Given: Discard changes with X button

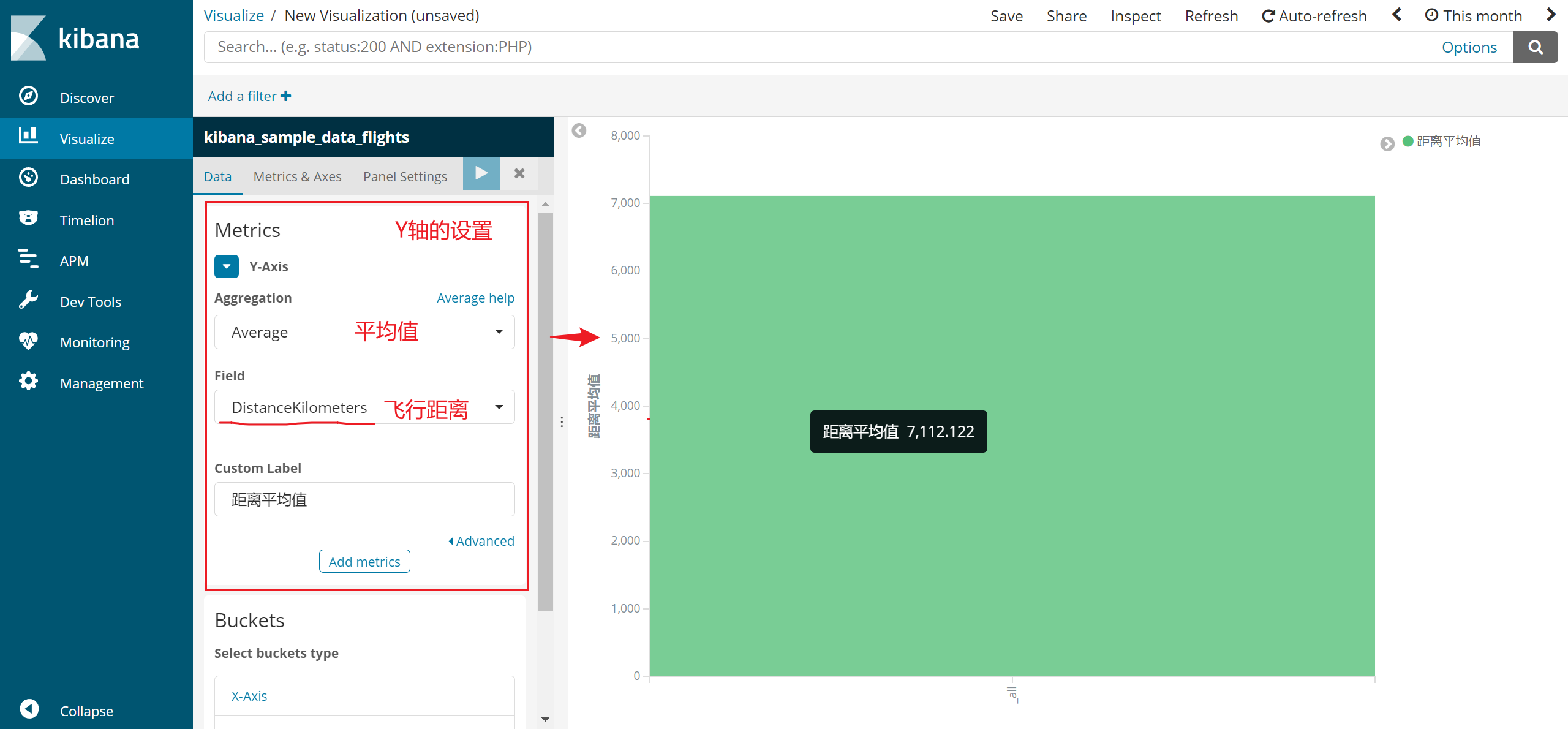Looking at the screenshot, I should [519, 174].
